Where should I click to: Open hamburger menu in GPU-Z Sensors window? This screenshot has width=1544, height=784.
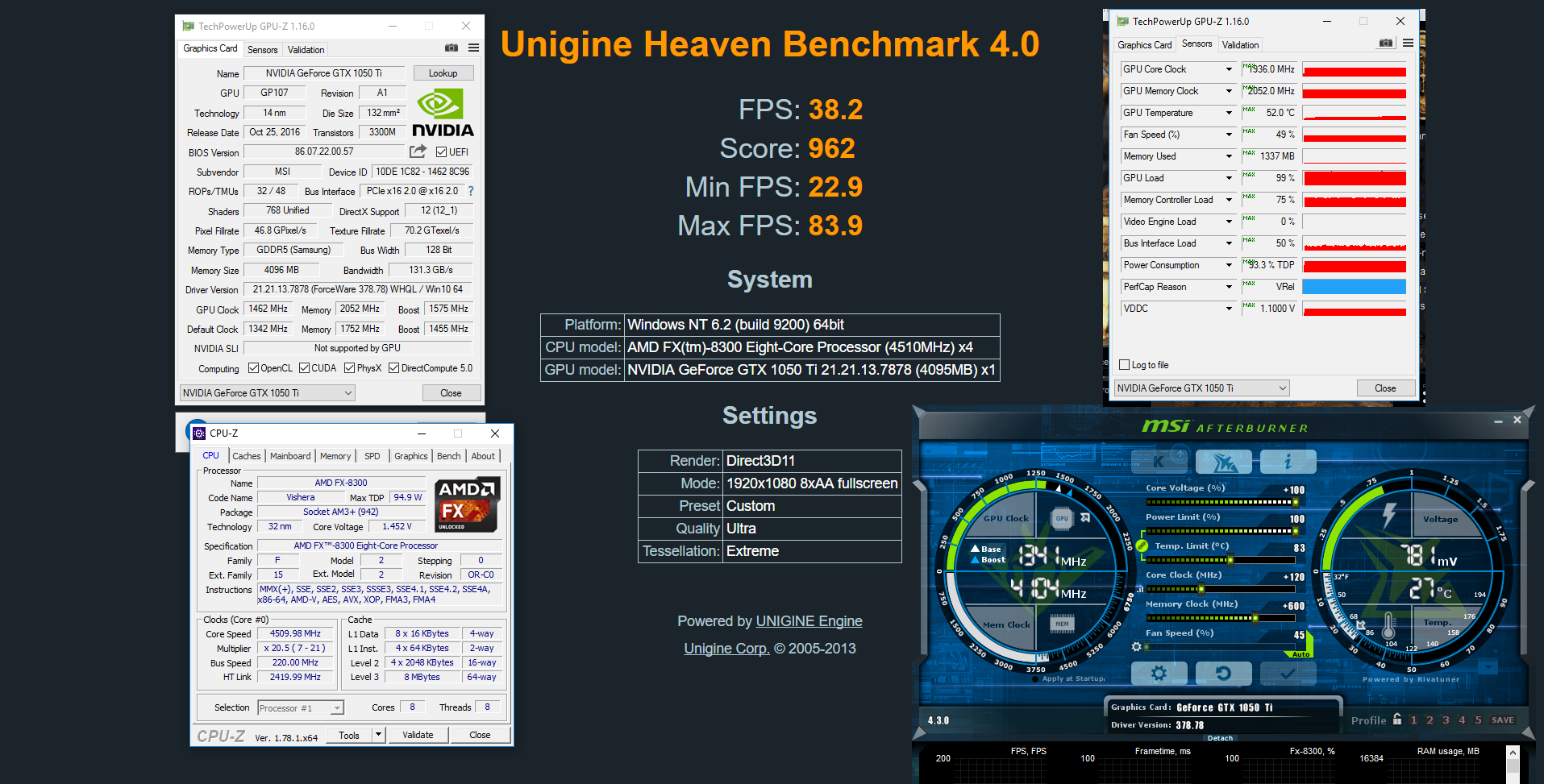point(1408,44)
